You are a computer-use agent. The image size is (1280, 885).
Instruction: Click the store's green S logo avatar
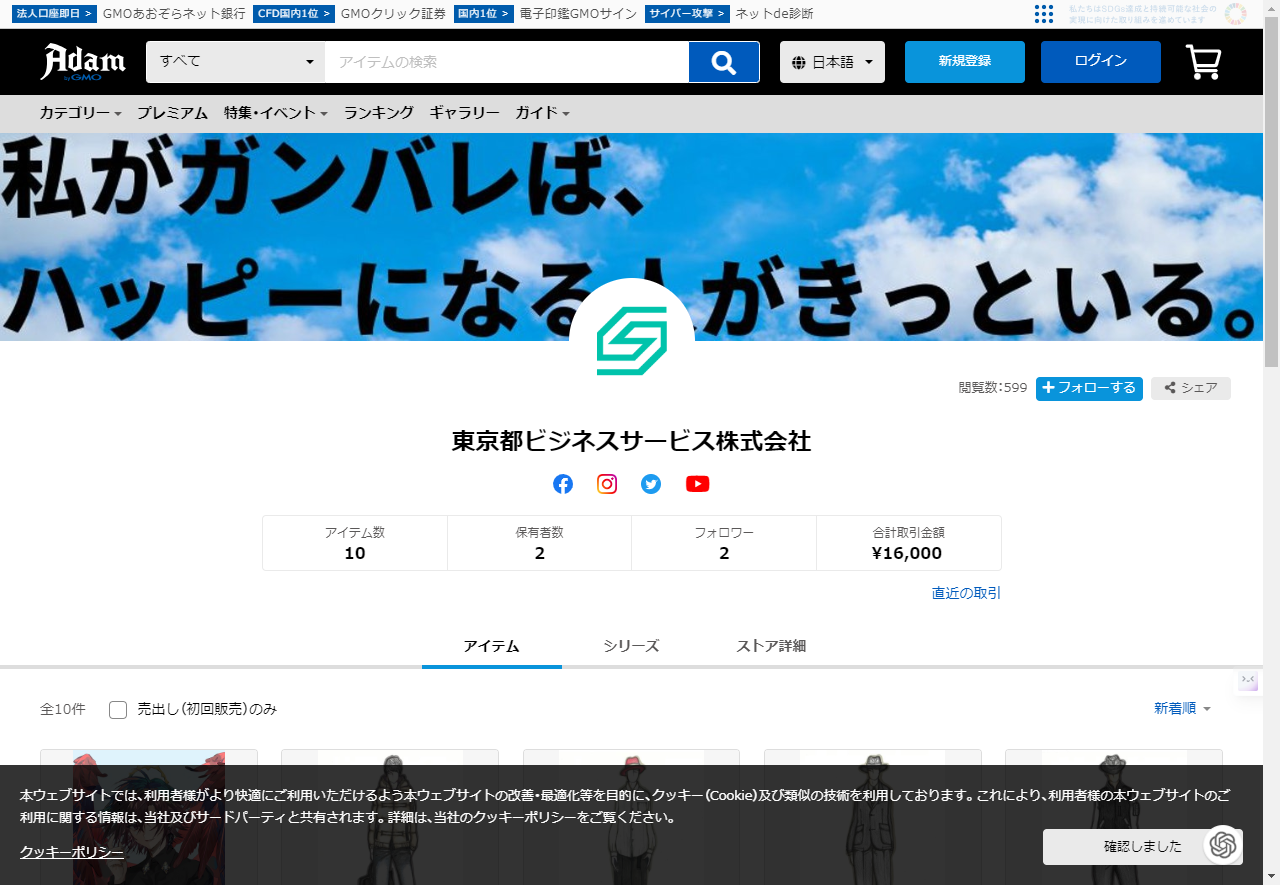click(x=632, y=341)
